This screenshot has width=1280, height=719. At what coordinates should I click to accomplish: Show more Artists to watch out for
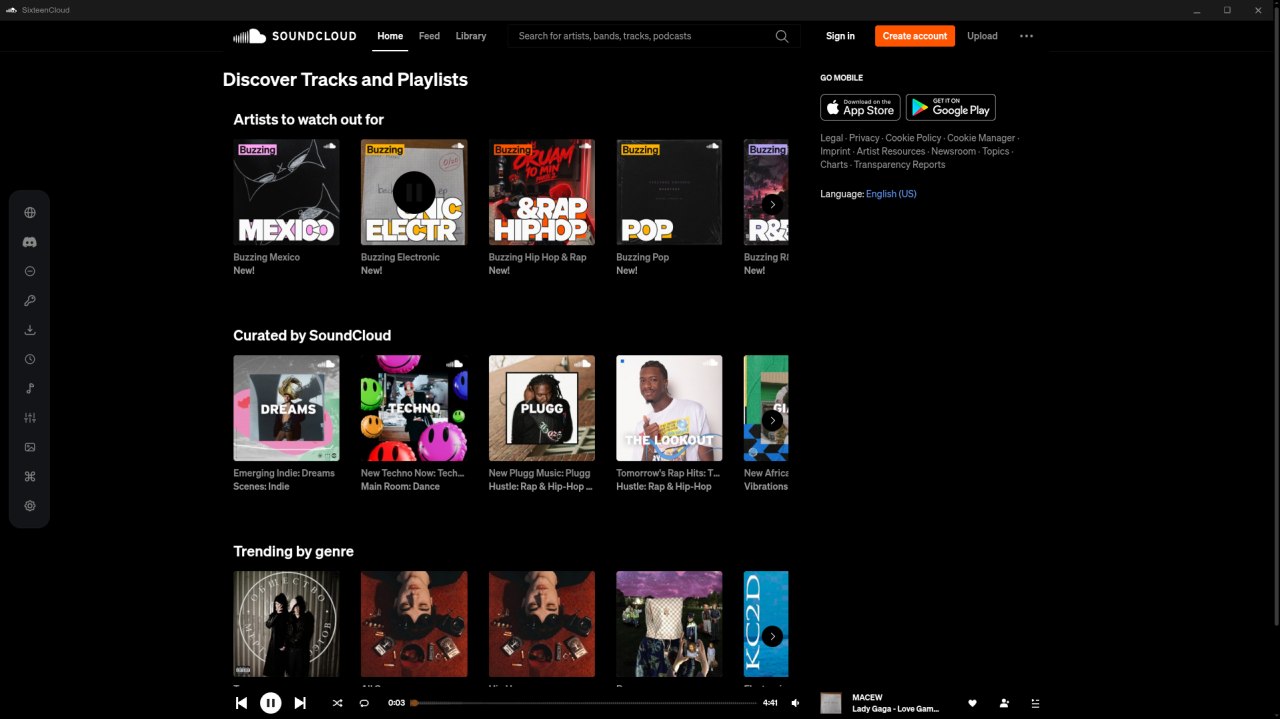[772, 204]
